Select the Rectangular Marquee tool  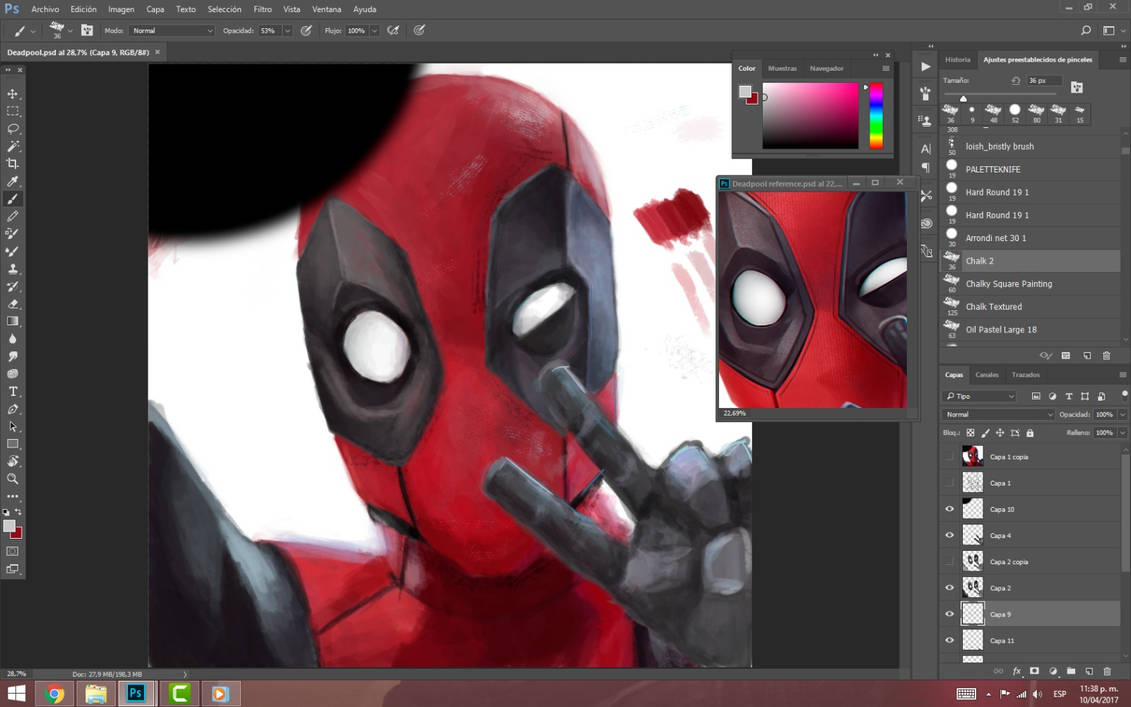coord(12,111)
